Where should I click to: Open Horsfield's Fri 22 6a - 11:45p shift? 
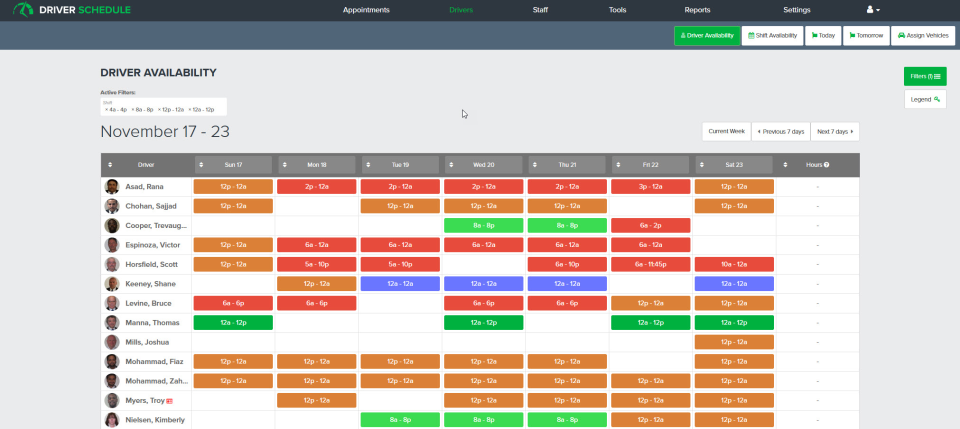click(x=650, y=264)
